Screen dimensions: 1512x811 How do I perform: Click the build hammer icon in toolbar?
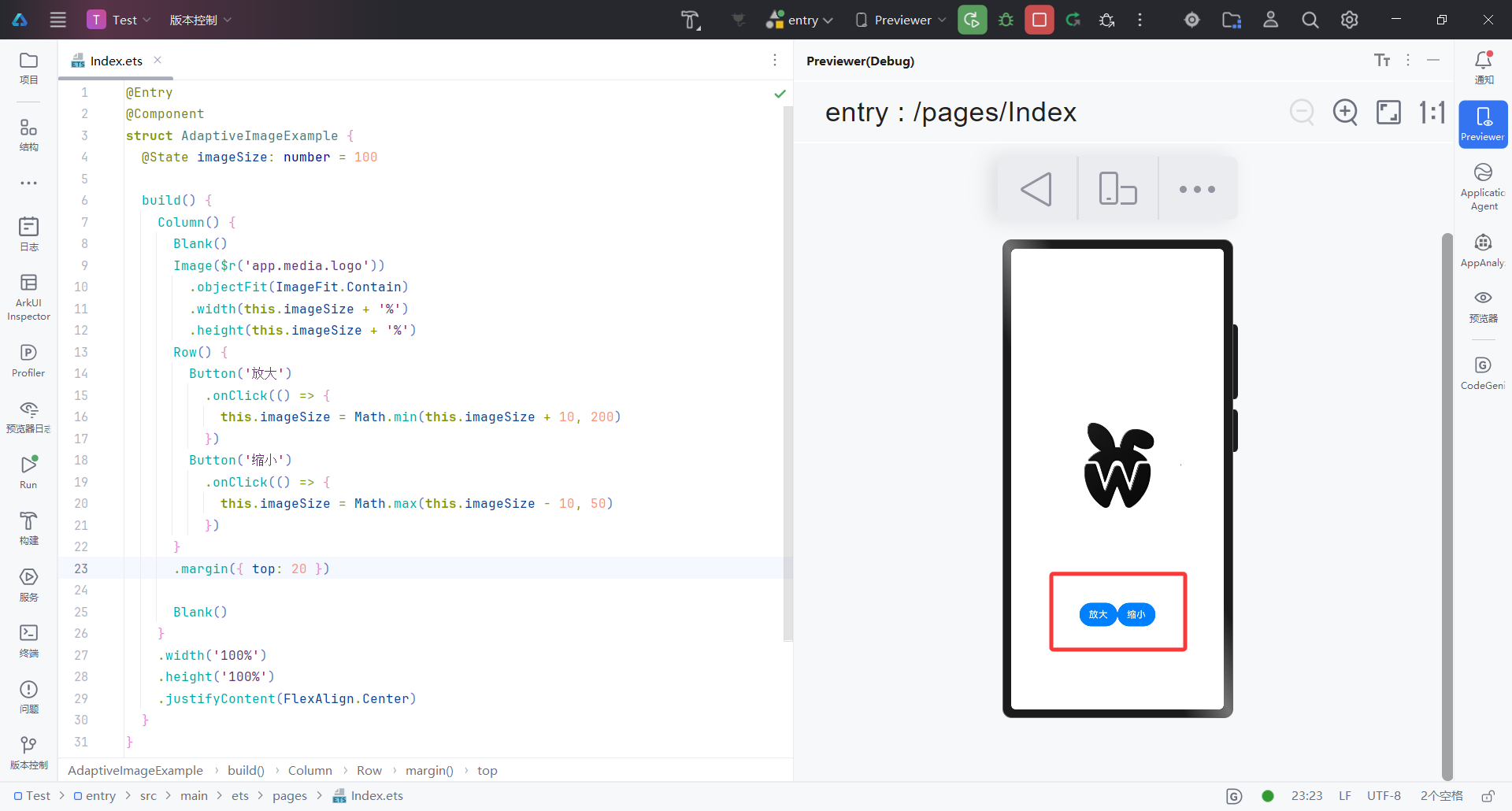[x=691, y=20]
